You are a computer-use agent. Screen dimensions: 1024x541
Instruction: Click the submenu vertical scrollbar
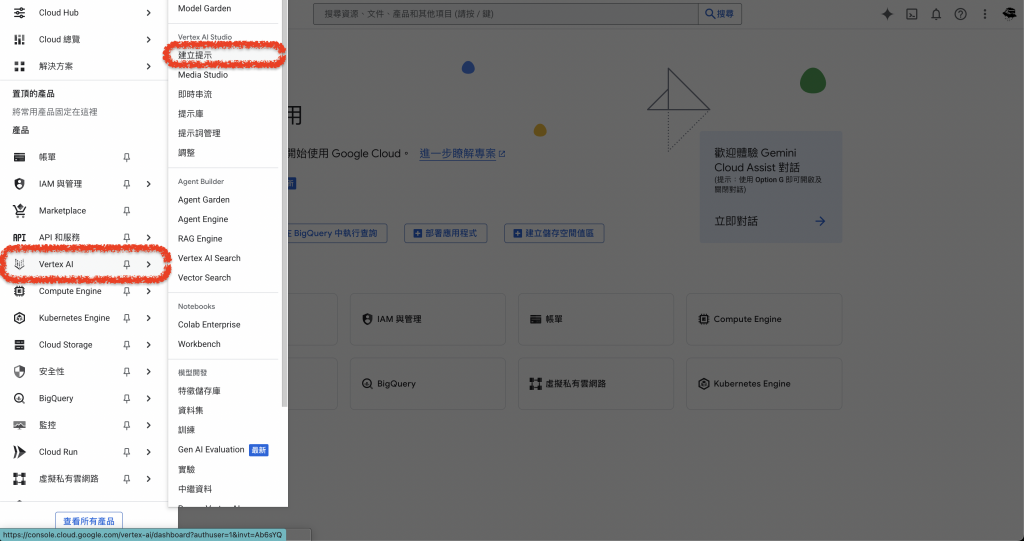pos(284,203)
